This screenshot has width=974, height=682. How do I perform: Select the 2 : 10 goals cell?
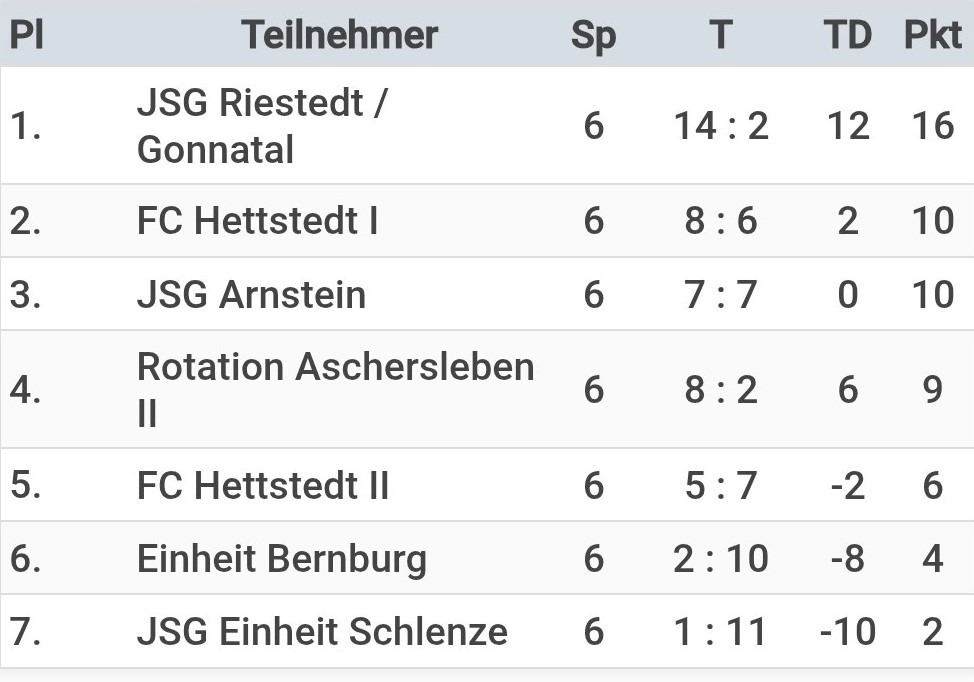point(721,558)
